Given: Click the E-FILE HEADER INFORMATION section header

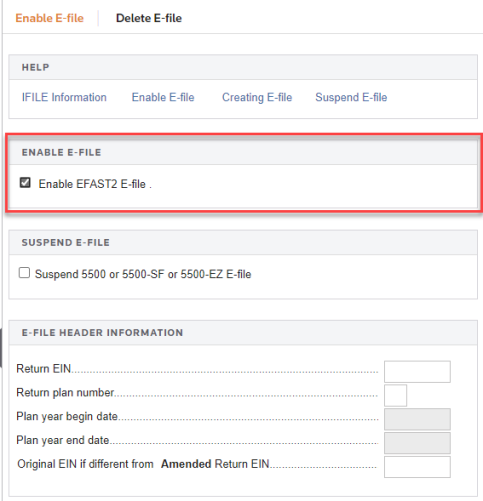Looking at the screenshot, I should point(243,333).
